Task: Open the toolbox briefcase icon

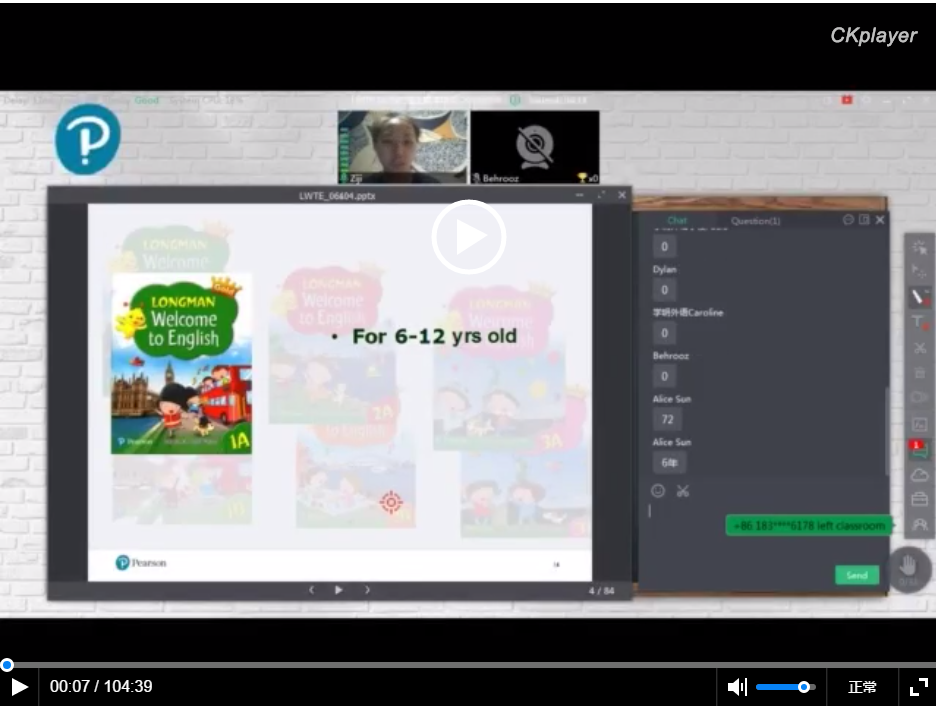Action: (919, 499)
